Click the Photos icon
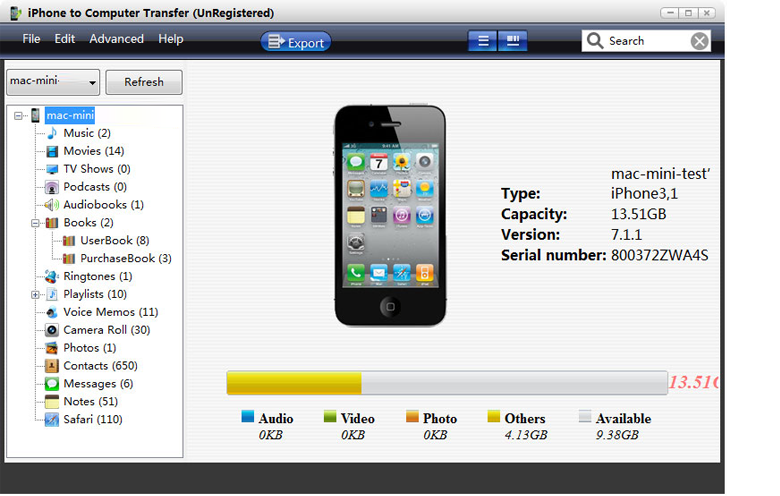Viewport: 780px width, 496px height. coord(52,348)
